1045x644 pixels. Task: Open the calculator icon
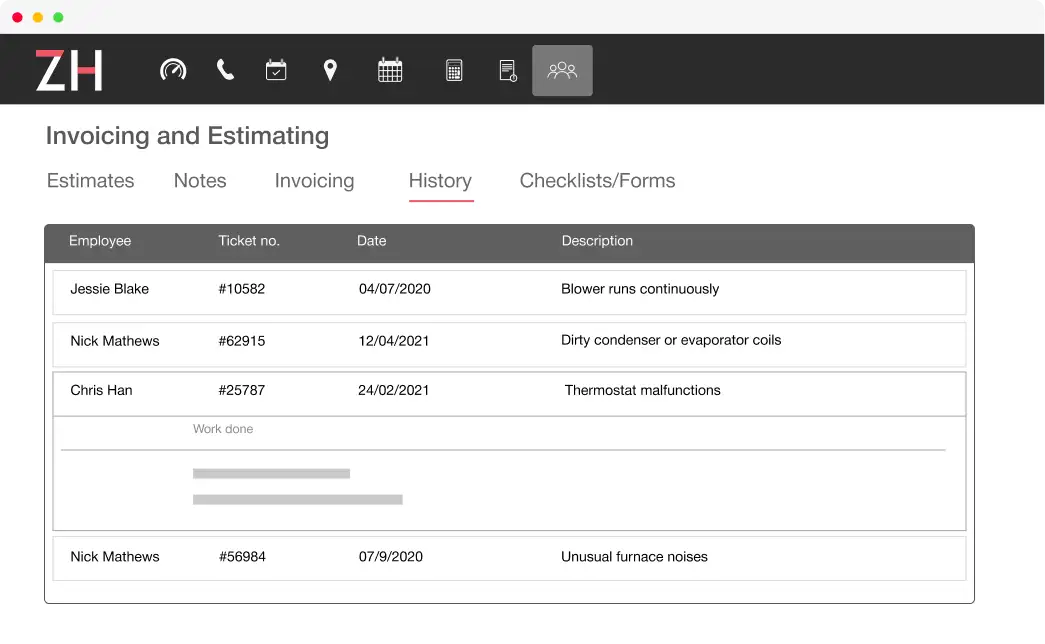pos(454,70)
